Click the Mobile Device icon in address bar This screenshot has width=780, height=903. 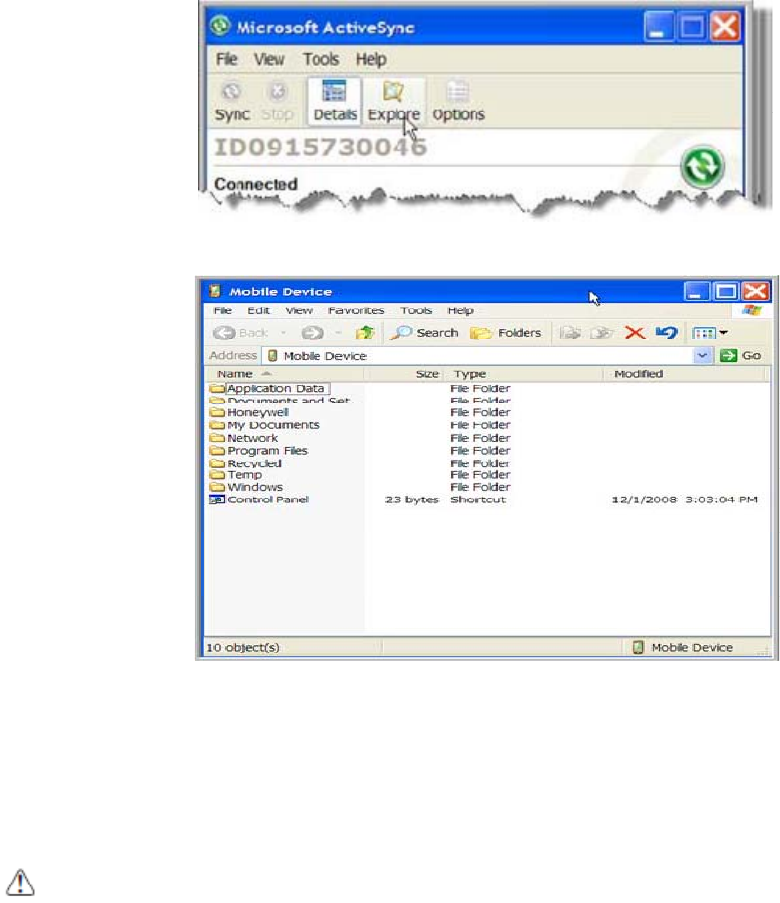tap(273, 356)
